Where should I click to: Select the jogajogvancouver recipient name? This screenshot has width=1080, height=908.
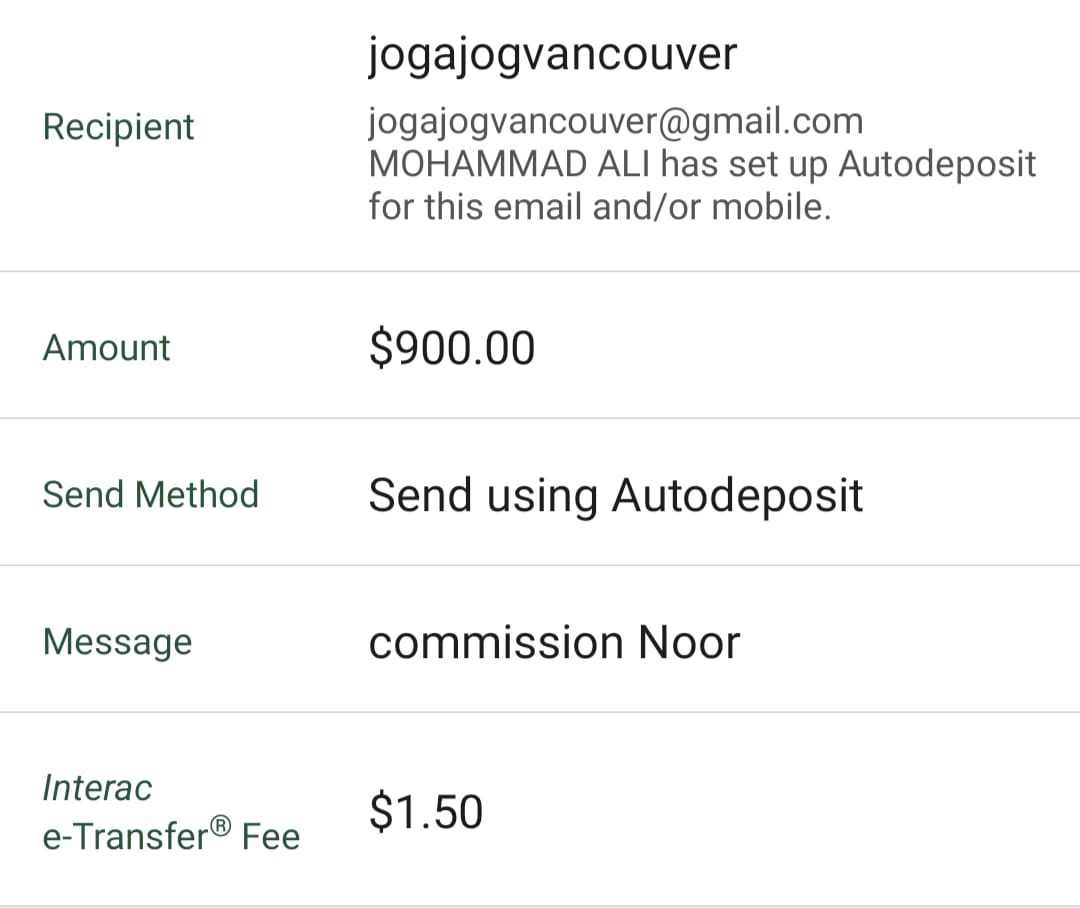552,55
